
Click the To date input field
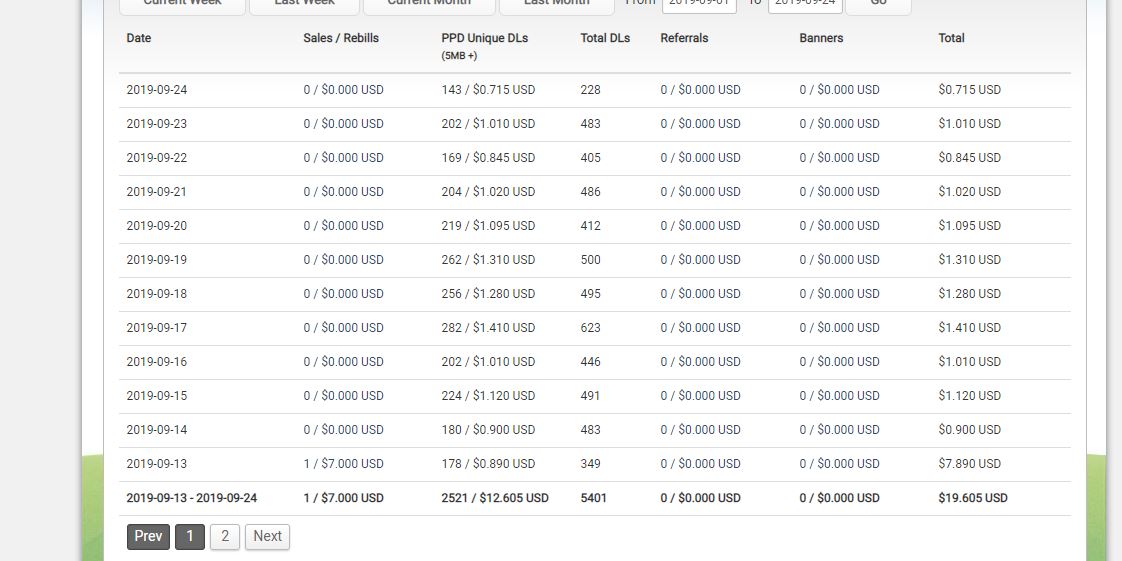tap(805, 6)
